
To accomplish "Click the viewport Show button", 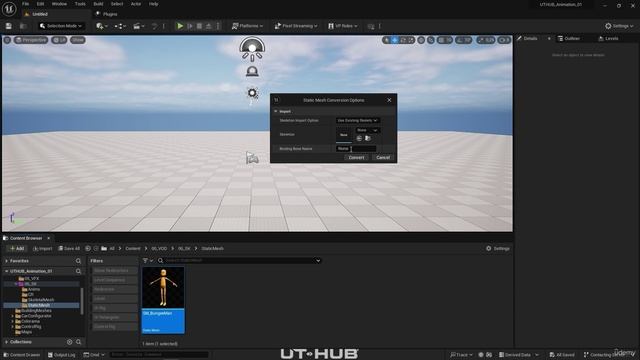I will (78, 40).
